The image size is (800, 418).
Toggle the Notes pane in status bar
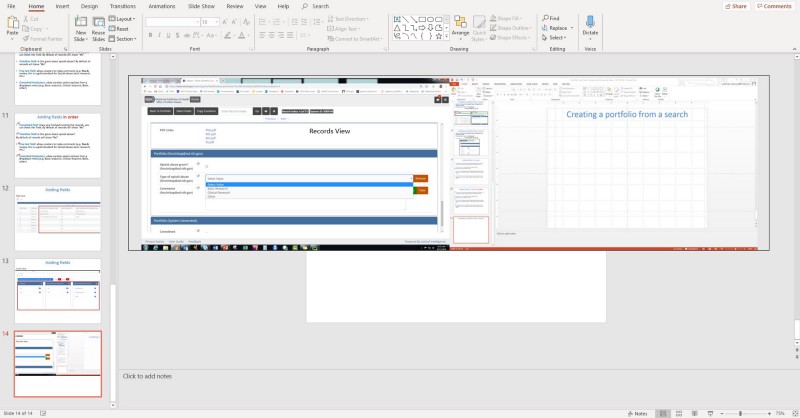tap(637, 412)
